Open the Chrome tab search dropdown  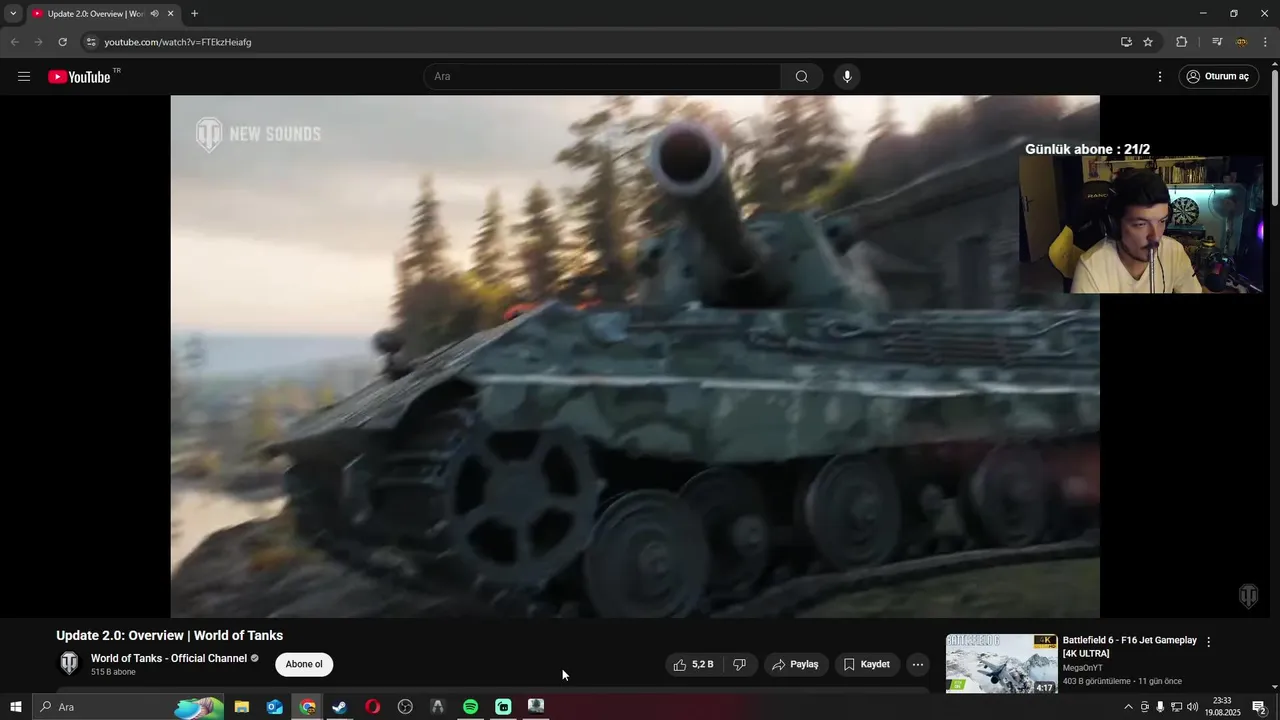(13, 14)
